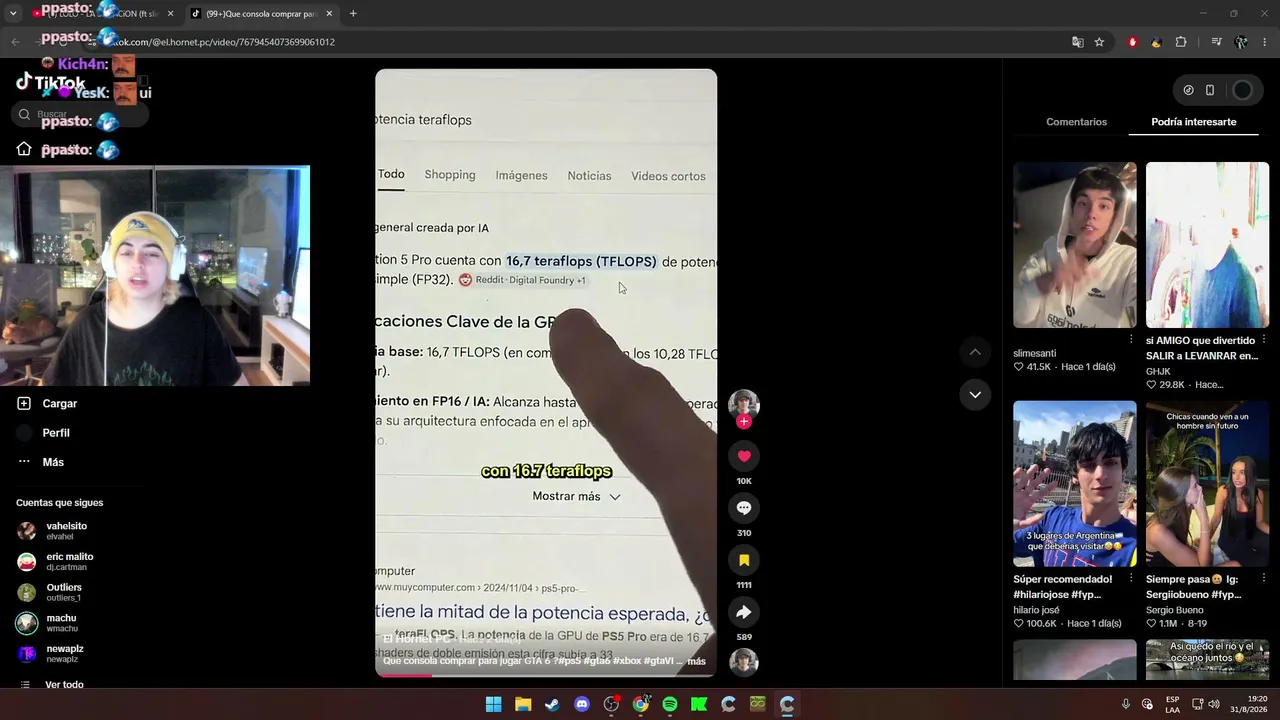
Task: Select the TikTok 'Que consola comprar' browser tab
Action: (261, 14)
